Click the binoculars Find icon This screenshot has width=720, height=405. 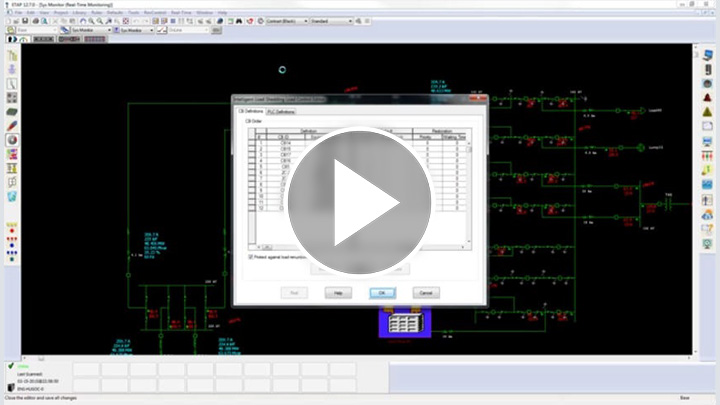coord(239,21)
